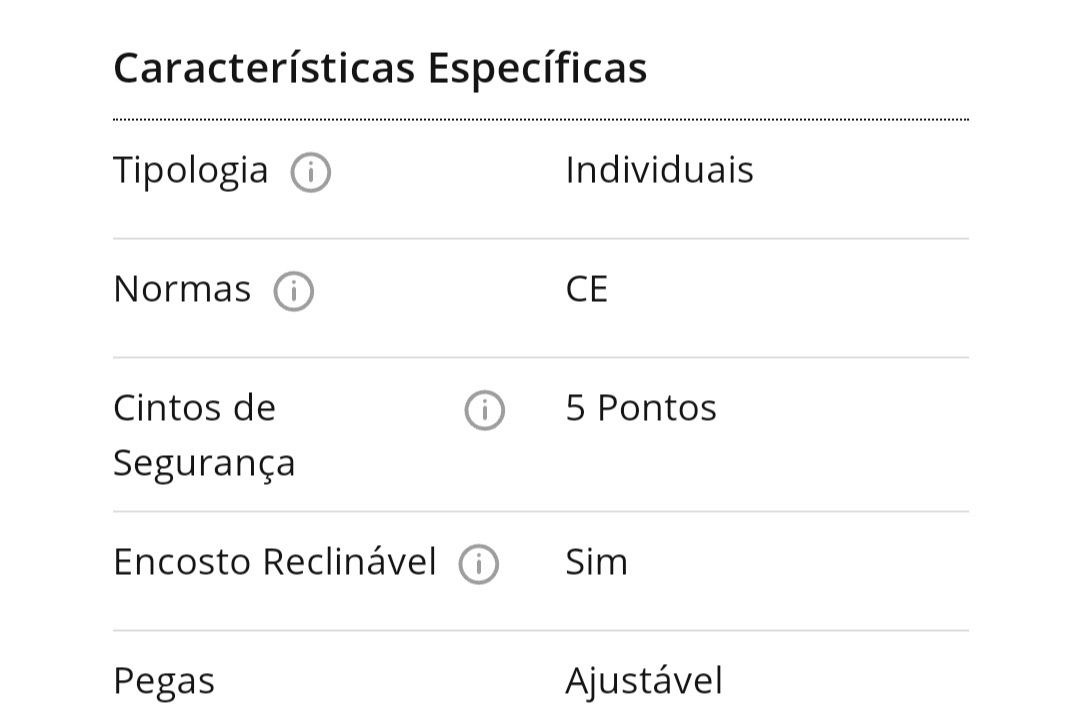Click the dotted divider under the heading

(x=541, y=120)
